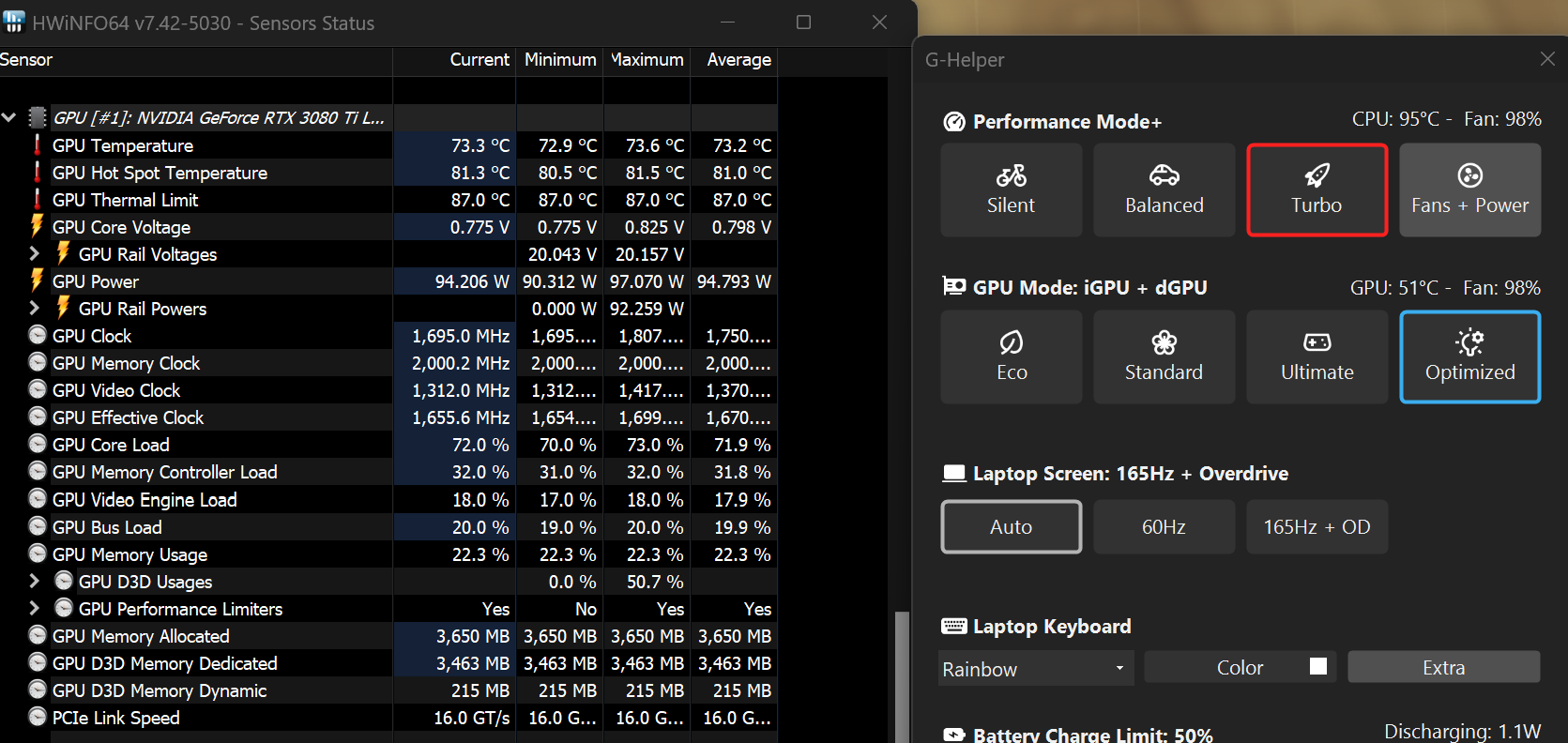Close the G-Helper window
Viewport: 1568px width, 743px height.
click(x=1547, y=59)
